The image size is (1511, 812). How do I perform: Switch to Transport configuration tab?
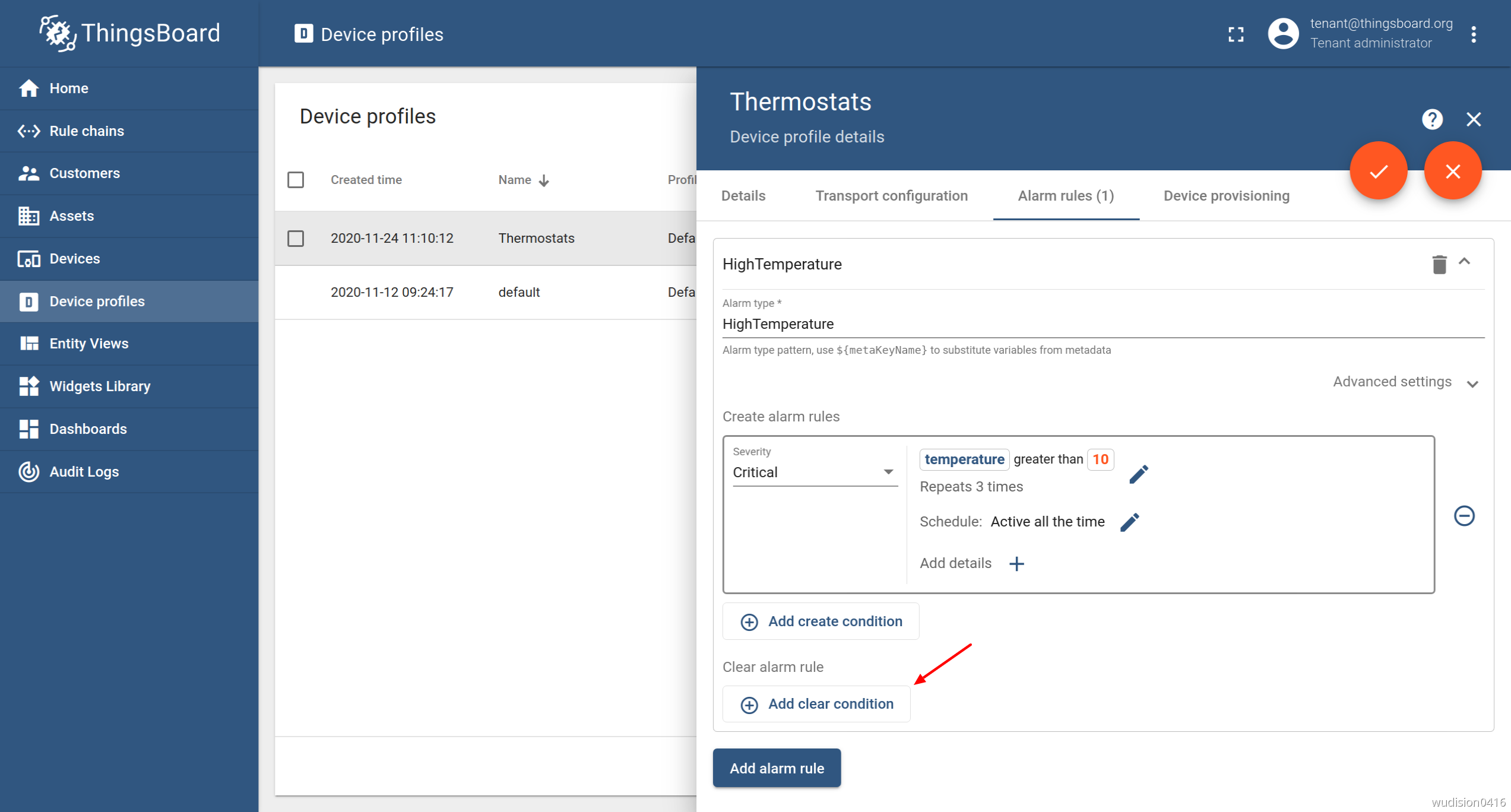click(x=891, y=196)
